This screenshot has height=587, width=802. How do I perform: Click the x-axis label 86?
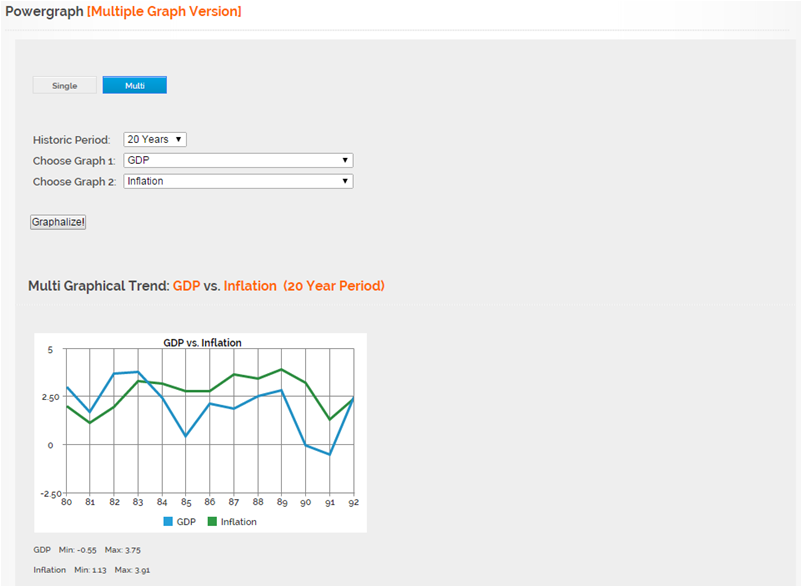coord(210,502)
